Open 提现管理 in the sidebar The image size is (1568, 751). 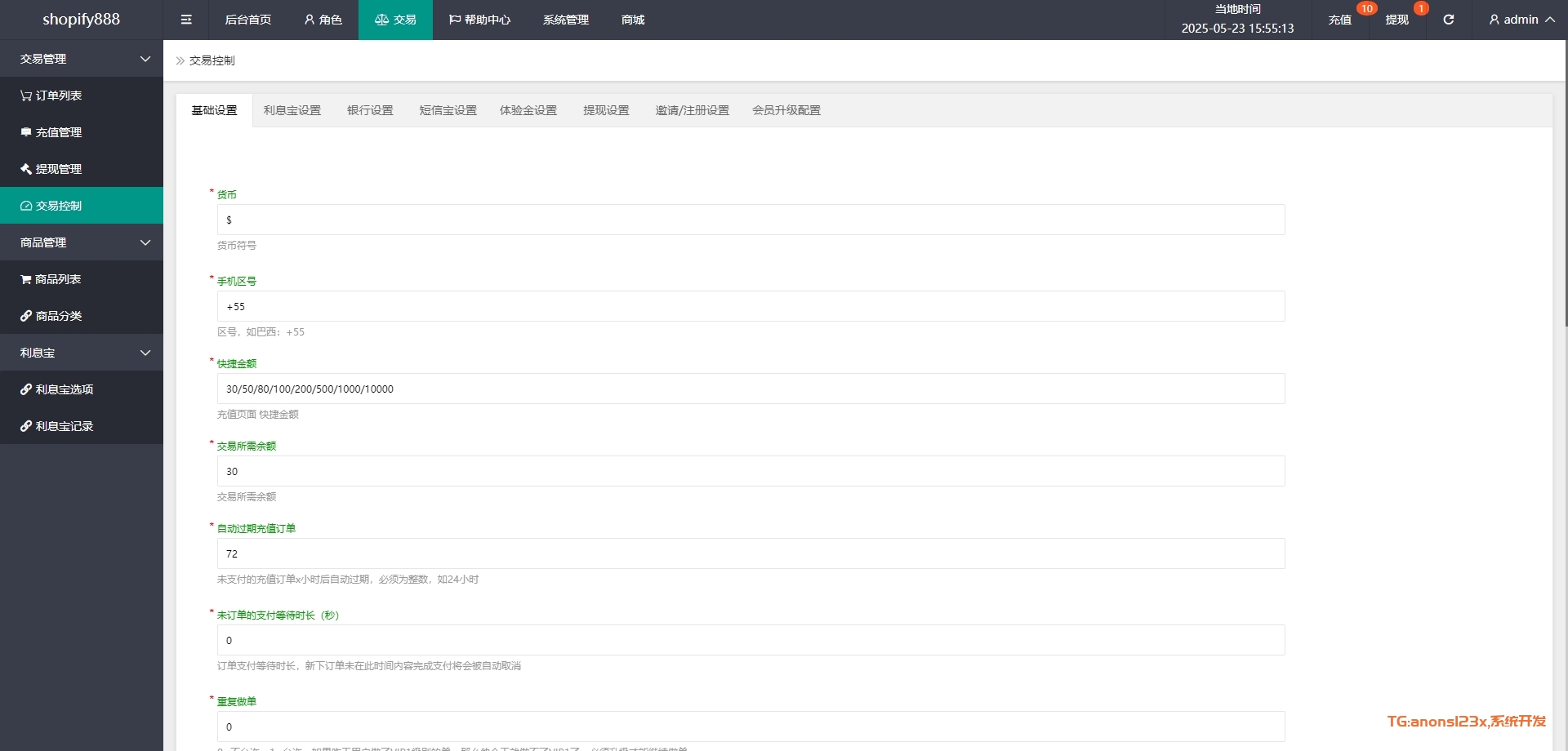pos(82,169)
